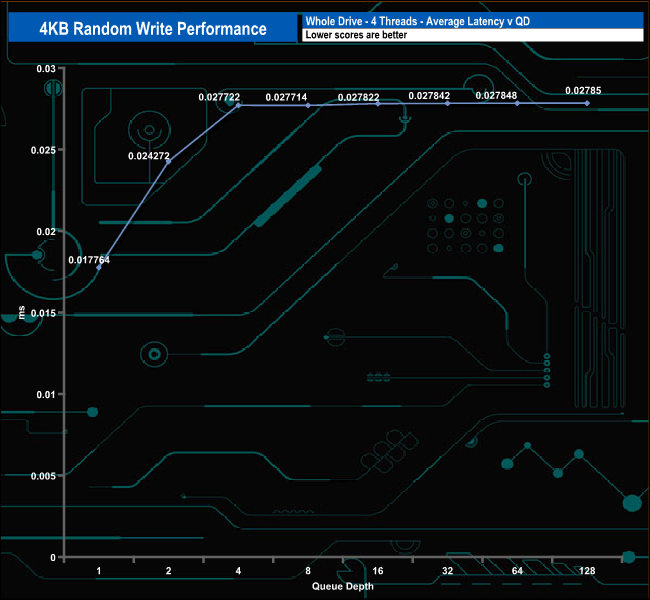The image size is (650, 600).
Task: Click the x-axis label 2
Action: point(168,571)
